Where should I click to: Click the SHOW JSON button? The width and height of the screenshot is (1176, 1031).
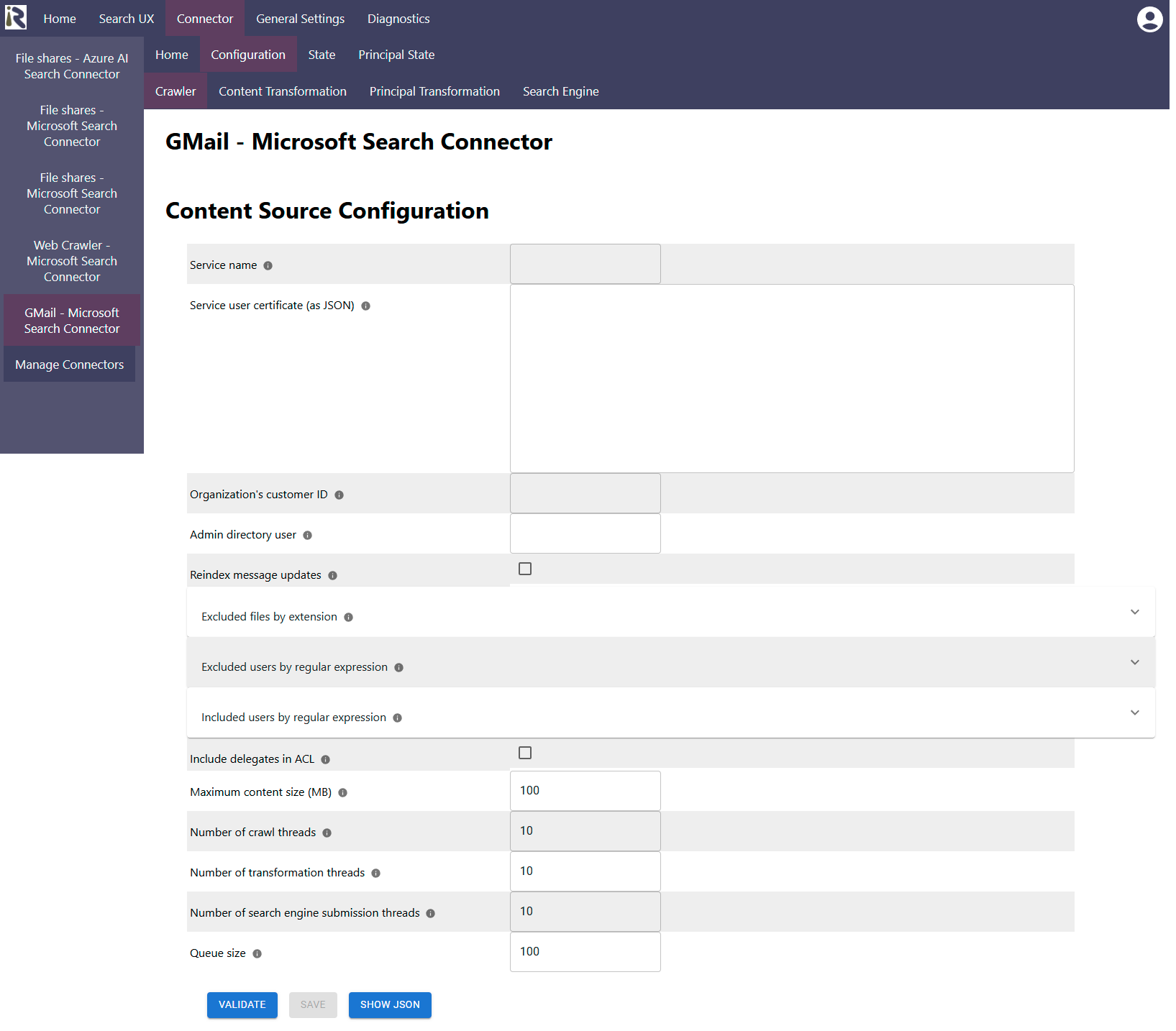[x=390, y=1005]
